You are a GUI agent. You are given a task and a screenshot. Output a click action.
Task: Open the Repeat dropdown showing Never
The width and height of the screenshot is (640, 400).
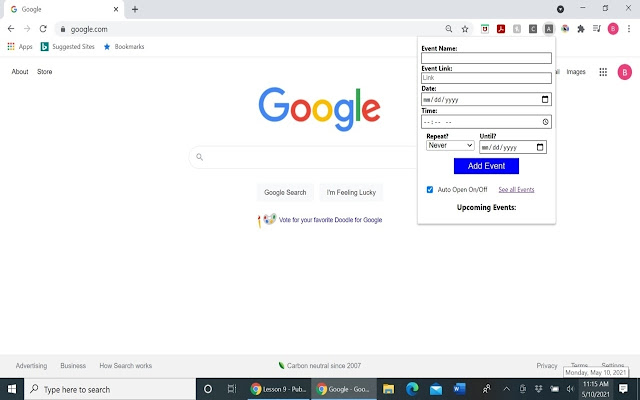pyautogui.click(x=450, y=145)
